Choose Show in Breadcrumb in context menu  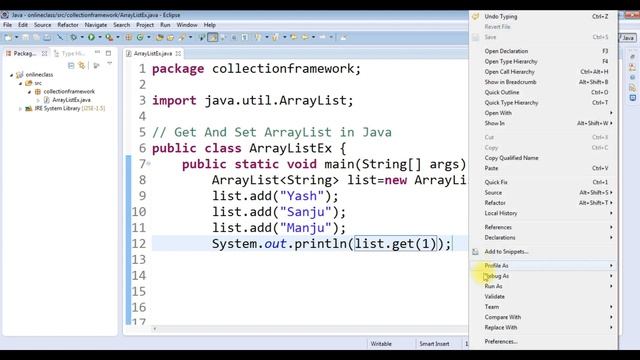pos(544,82)
